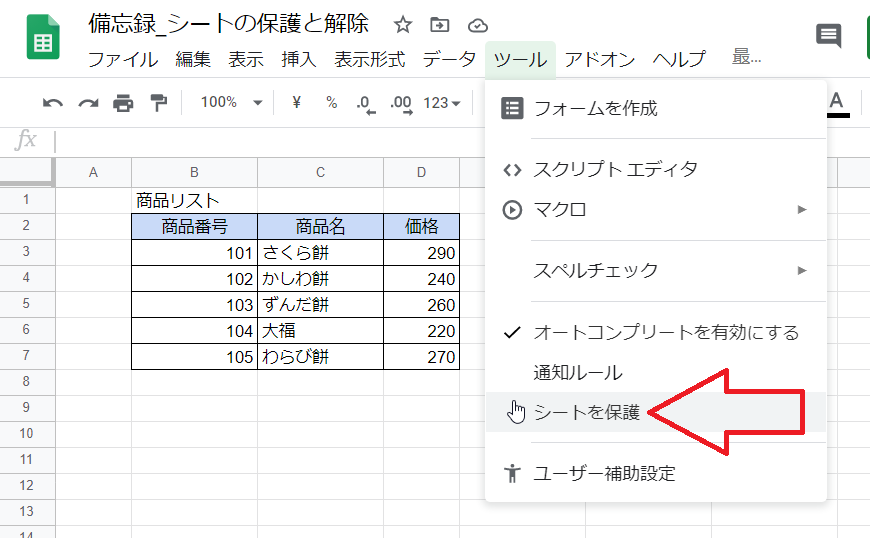Image resolution: width=870 pixels, height=538 pixels.
Task: Choose シートを保護 menu item
Action: [x=655, y=412]
